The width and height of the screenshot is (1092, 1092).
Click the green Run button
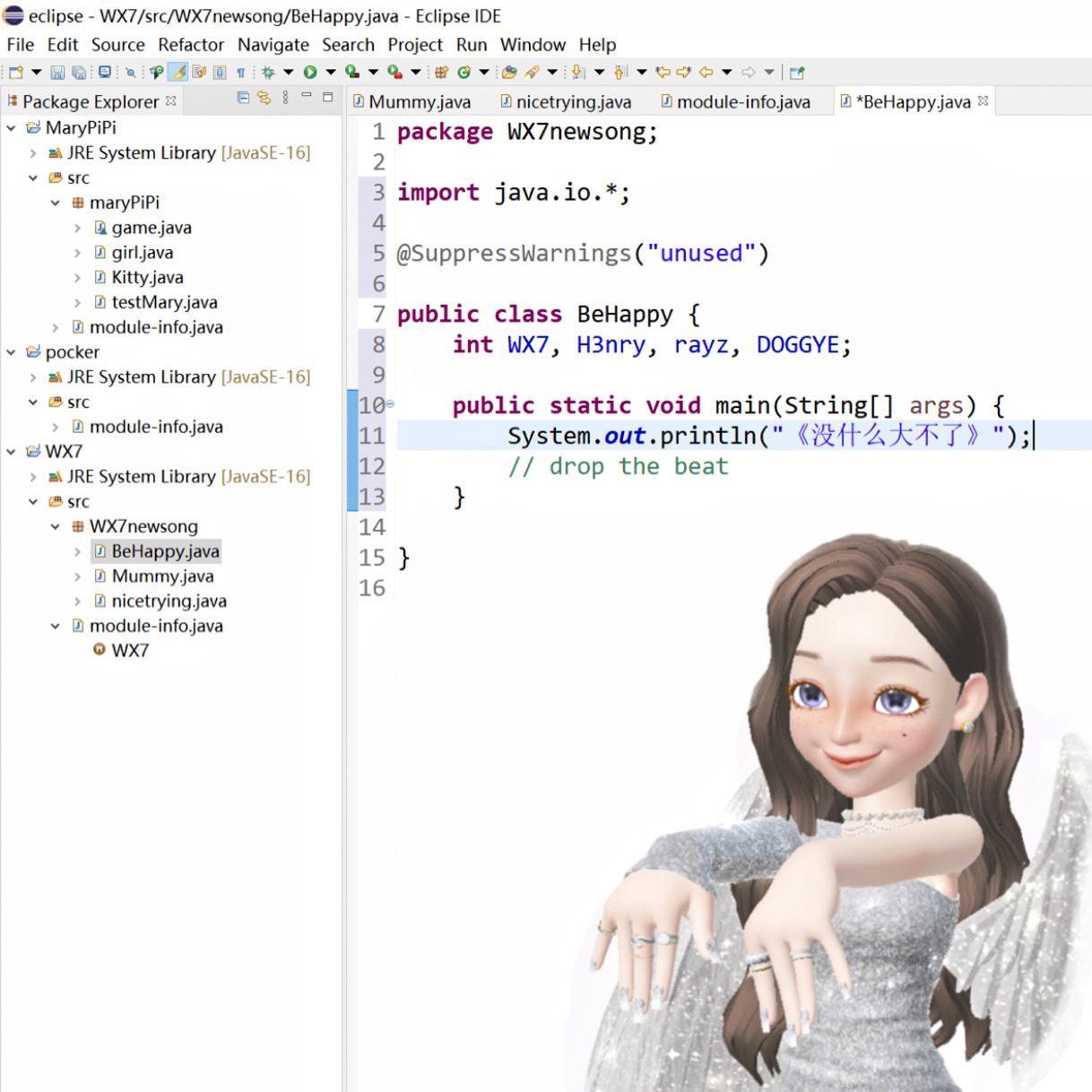click(x=309, y=73)
